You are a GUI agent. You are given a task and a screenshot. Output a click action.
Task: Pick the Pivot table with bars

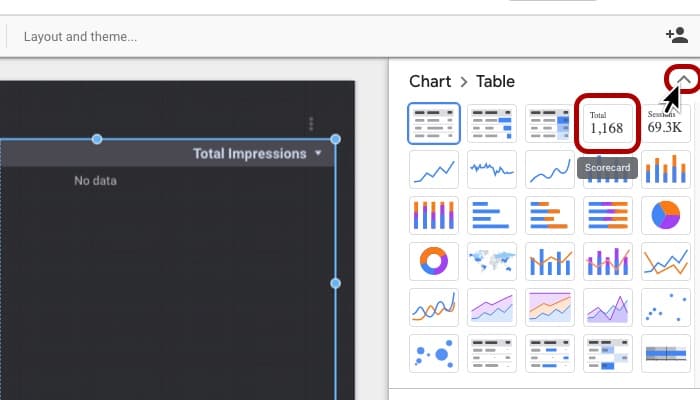tap(550, 354)
